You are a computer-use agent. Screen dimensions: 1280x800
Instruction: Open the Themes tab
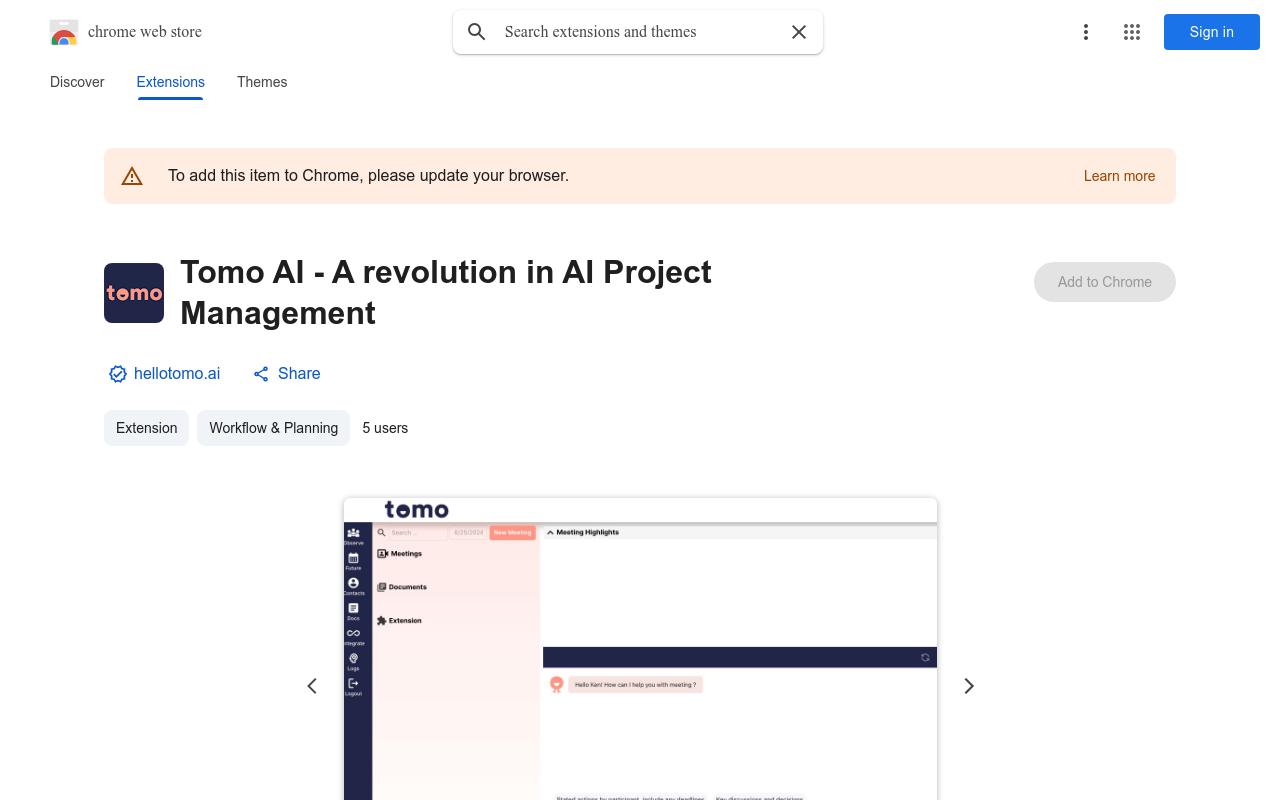[x=262, y=82]
